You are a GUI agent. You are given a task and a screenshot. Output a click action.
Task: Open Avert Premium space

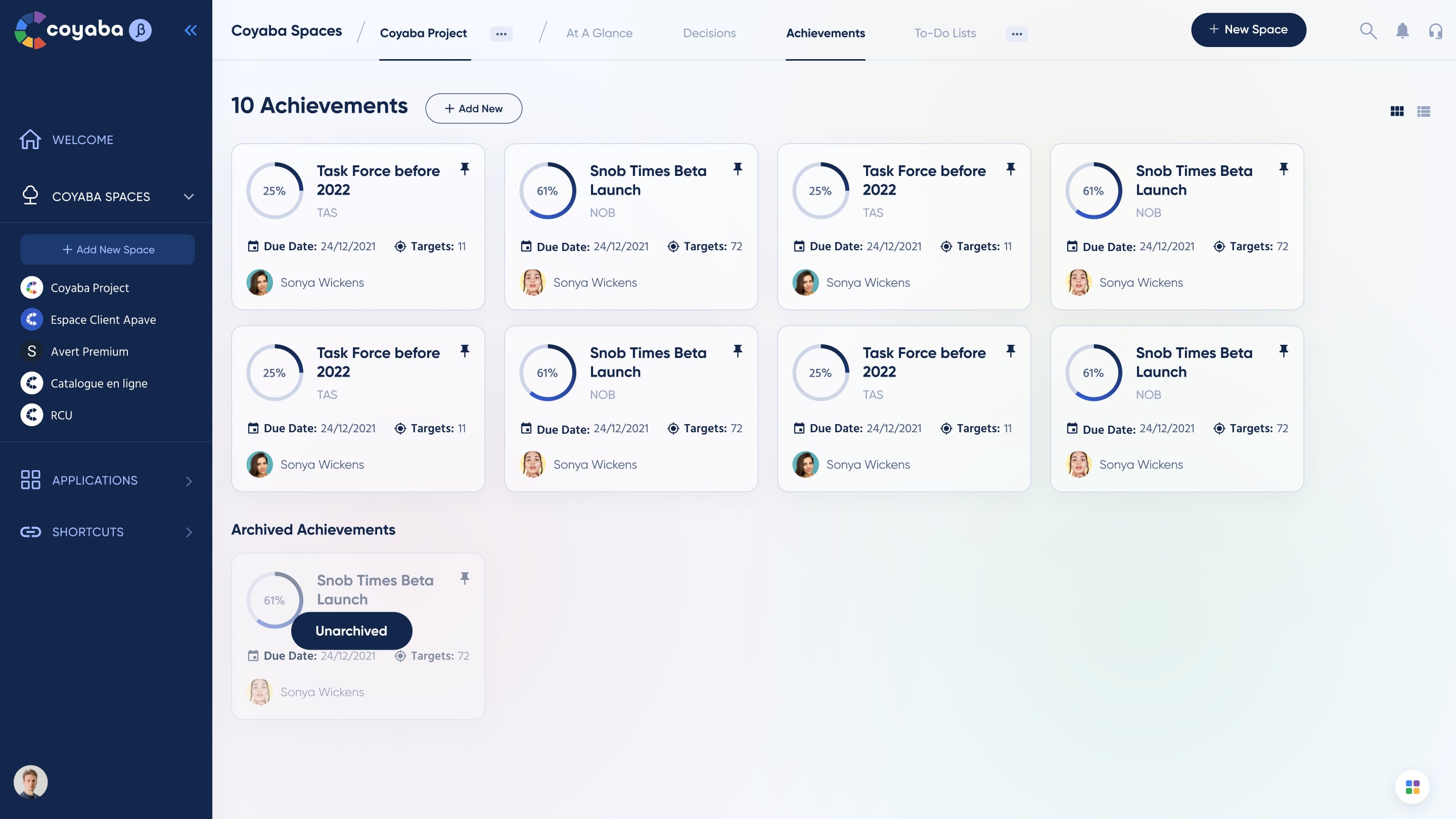(x=89, y=351)
